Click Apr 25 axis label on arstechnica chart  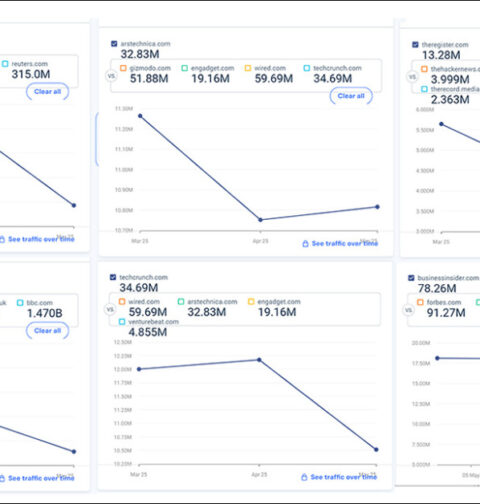coord(260,241)
